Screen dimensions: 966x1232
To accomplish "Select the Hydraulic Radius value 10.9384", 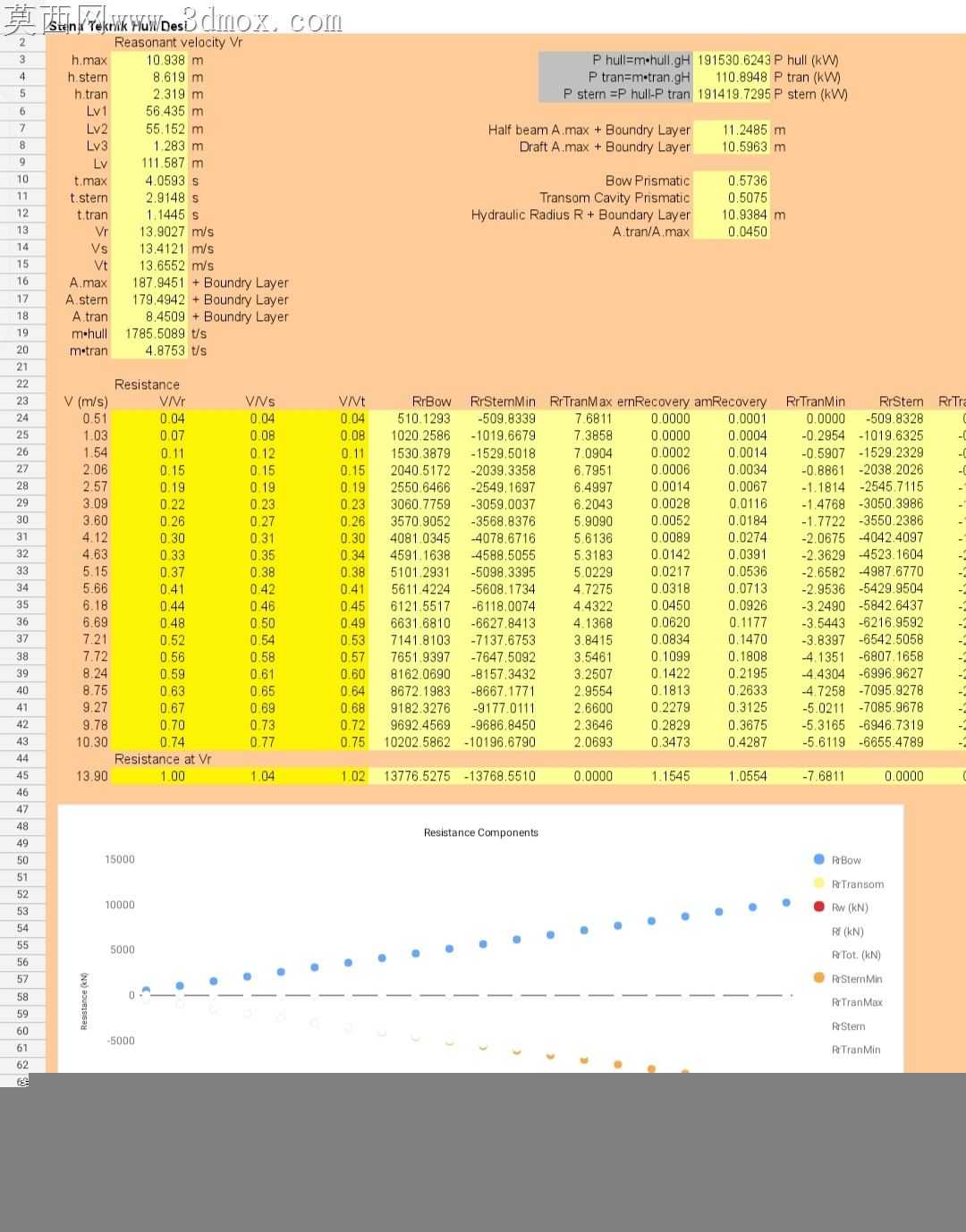I will [x=745, y=215].
